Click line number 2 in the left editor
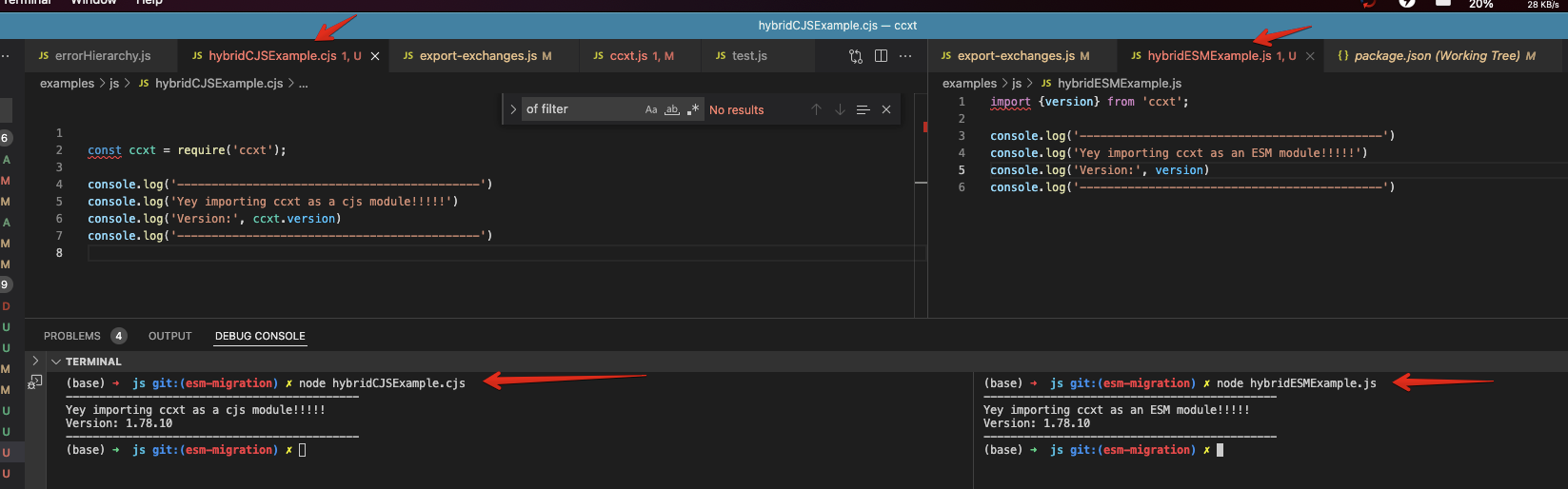Image resolution: width=1568 pixels, height=489 pixels. 59,150
